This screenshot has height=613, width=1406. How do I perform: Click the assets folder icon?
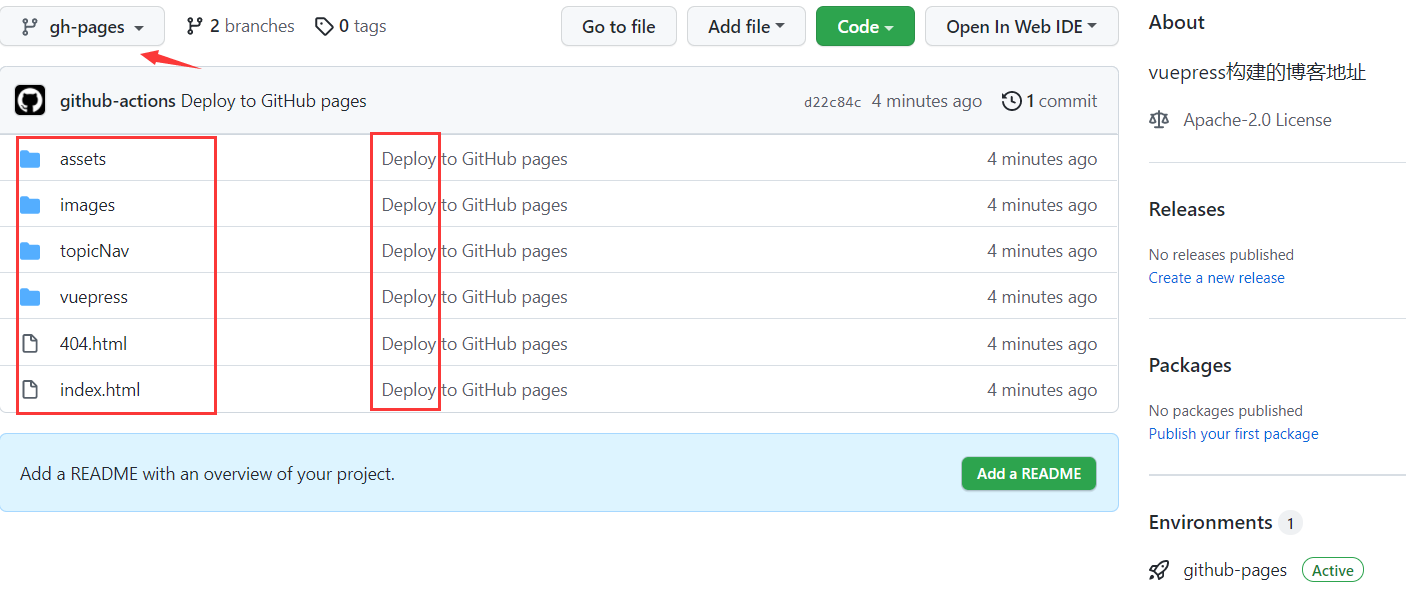point(30,159)
